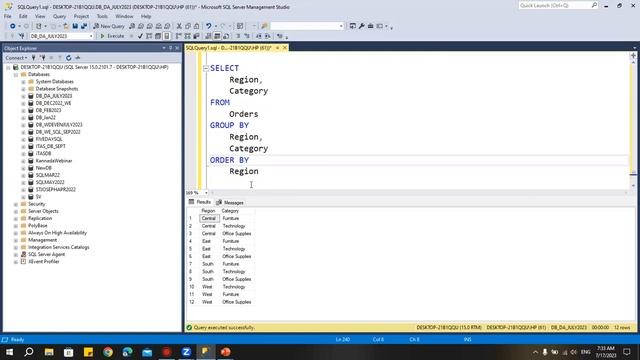The width and height of the screenshot is (640, 360).
Task: Select Technology cell in row 10
Action: pos(237,287)
